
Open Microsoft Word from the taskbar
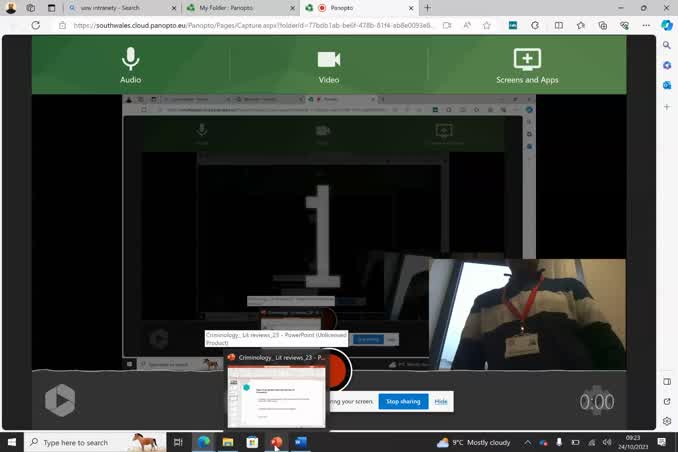pos(300,442)
